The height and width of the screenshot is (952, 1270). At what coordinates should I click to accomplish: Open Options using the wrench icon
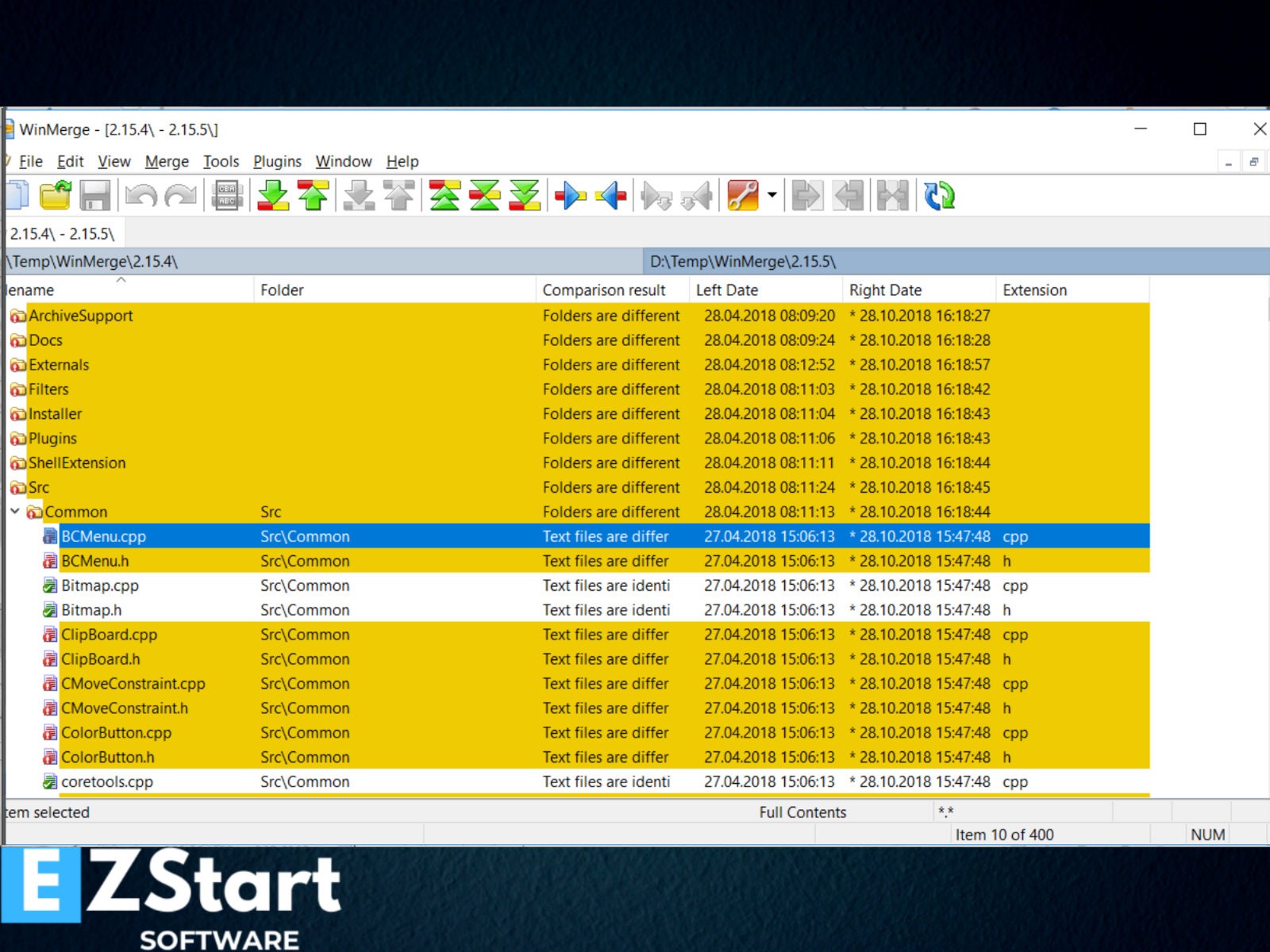[x=745, y=196]
